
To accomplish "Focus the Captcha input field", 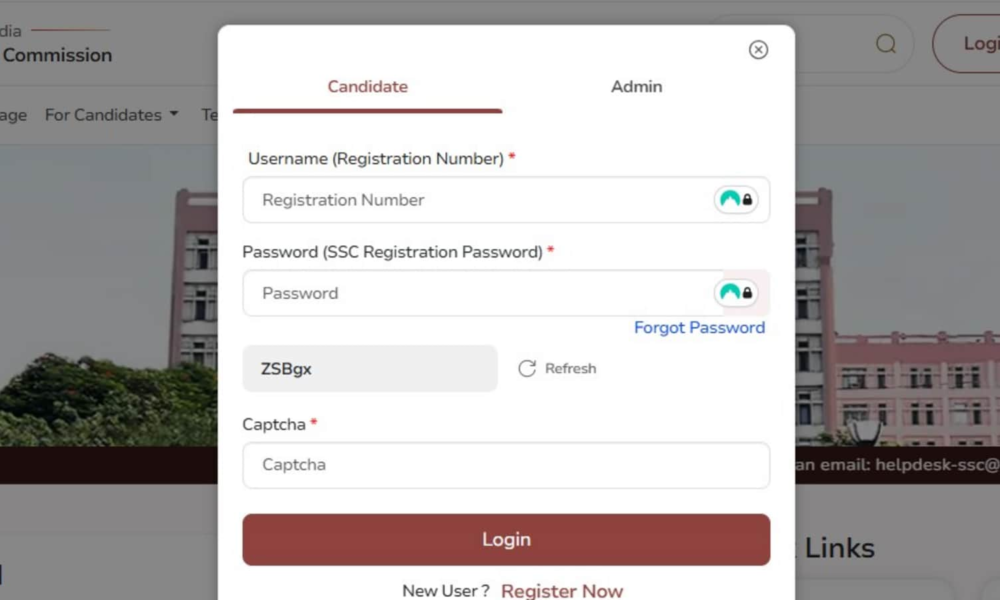I will coord(506,465).
